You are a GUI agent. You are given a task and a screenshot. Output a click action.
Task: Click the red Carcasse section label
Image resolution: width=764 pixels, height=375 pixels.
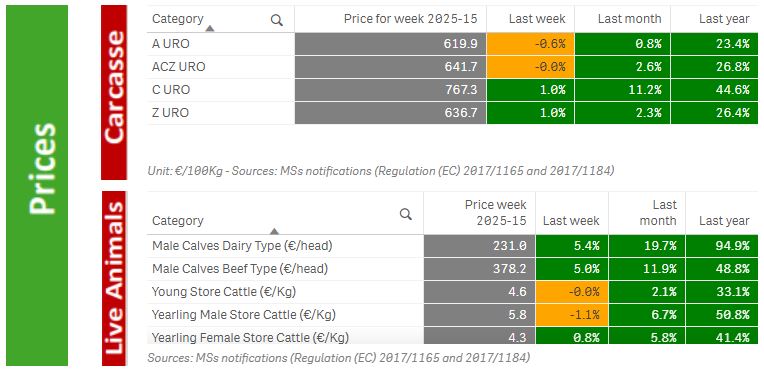pos(114,93)
